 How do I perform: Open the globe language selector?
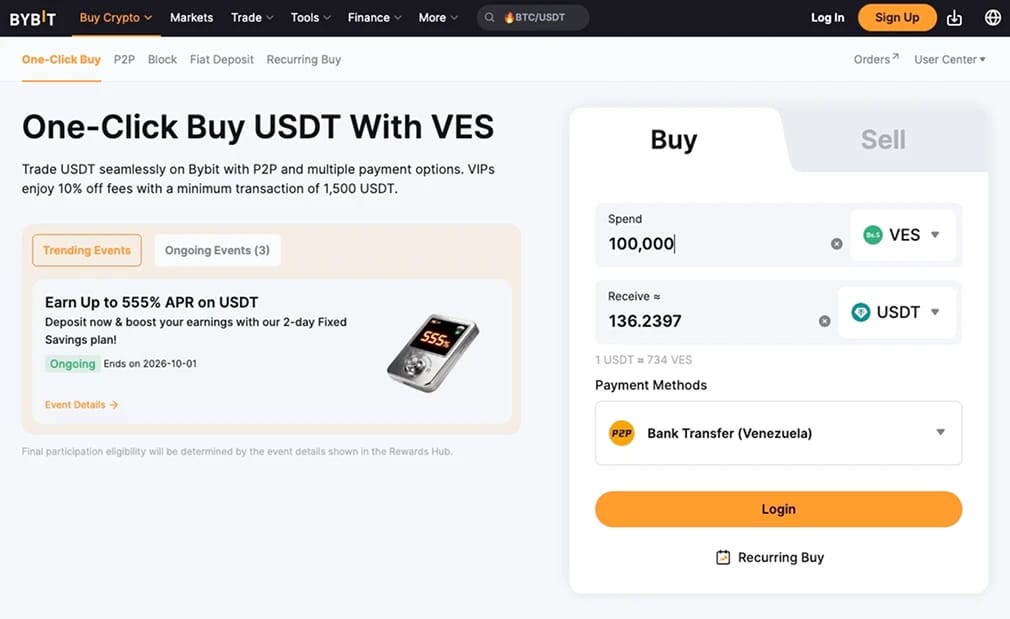[x=993, y=18]
